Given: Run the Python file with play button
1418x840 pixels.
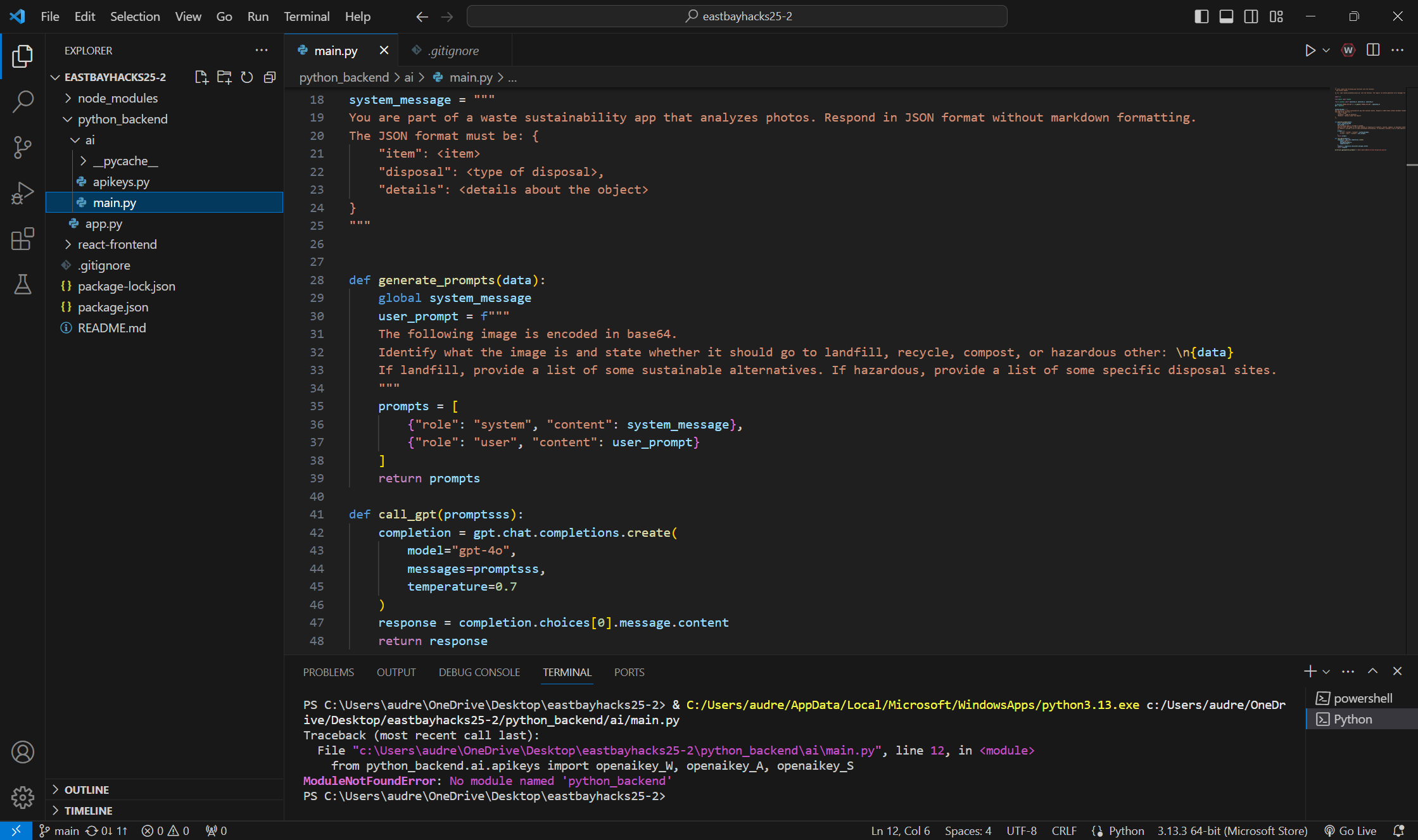Looking at the screenshot, I should click(x=1310, y=51).
